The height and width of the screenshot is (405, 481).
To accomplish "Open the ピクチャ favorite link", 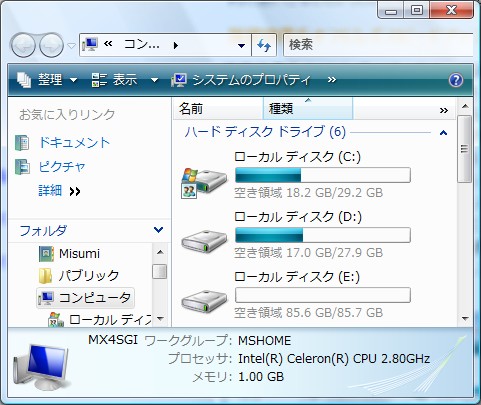I will (62, 167).
